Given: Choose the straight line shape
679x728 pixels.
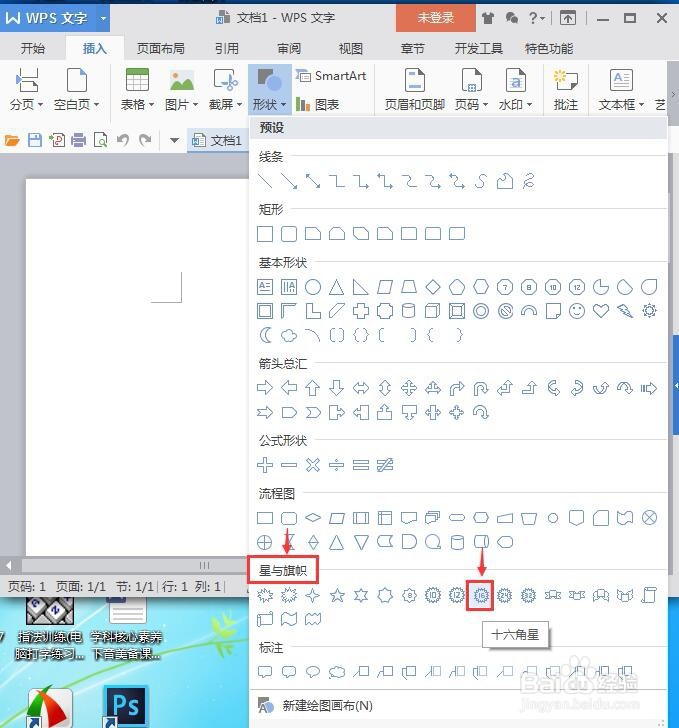Looking at the screenshot, I should pos(265,181).
